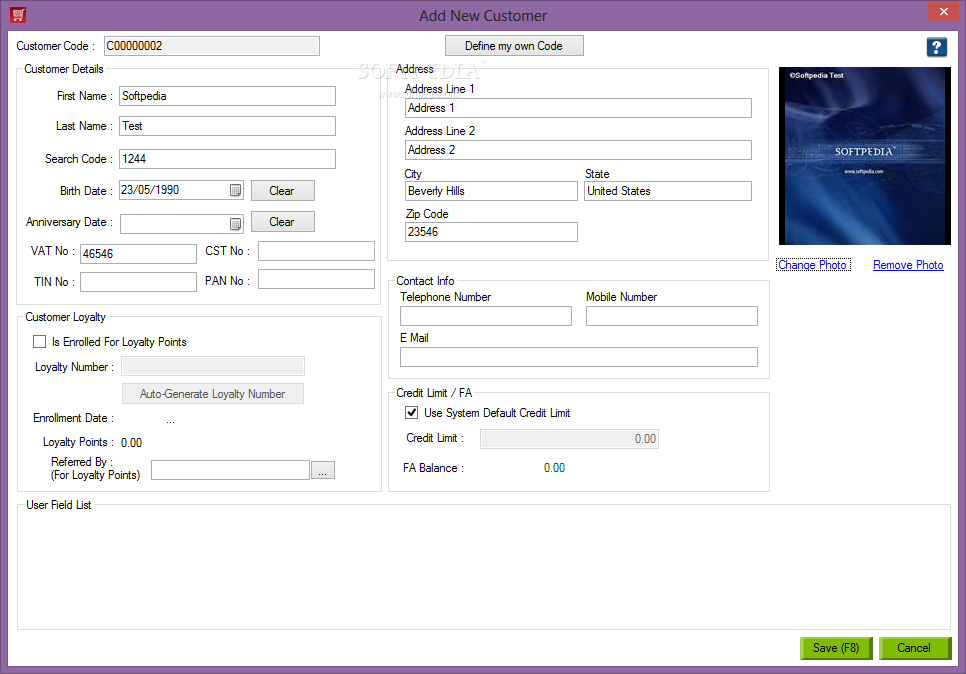Click into the E Mail field

pyautogui.click(x=578, y=357)
